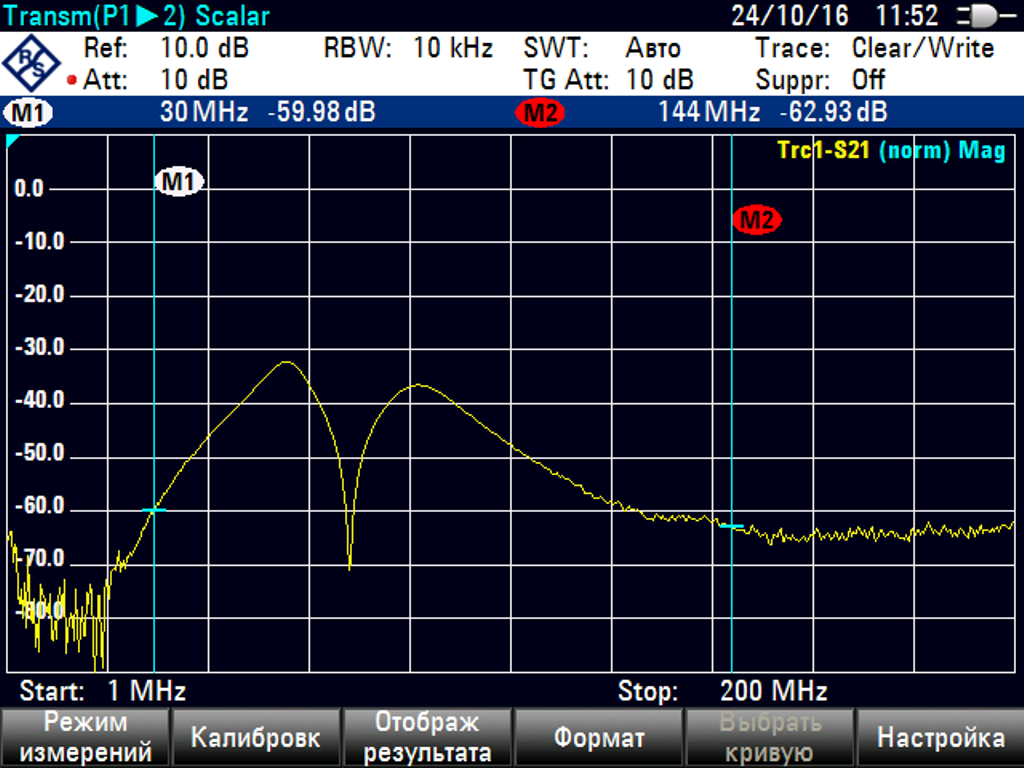The width and height of the screenshot is (1024, 768).
Task: Click the cyan corner triangle on graph
Action: coord(12,141)
